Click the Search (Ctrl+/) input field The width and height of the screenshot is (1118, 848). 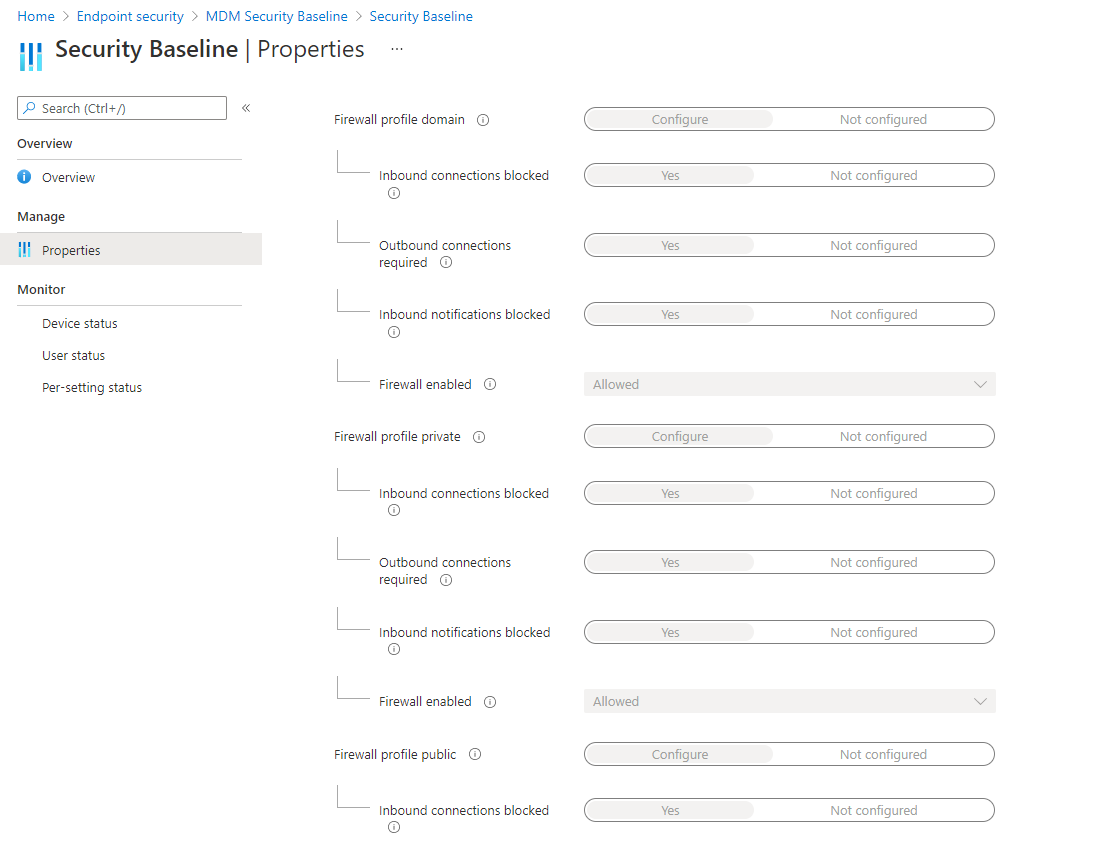pyautogui.click(x=122, y=108)
